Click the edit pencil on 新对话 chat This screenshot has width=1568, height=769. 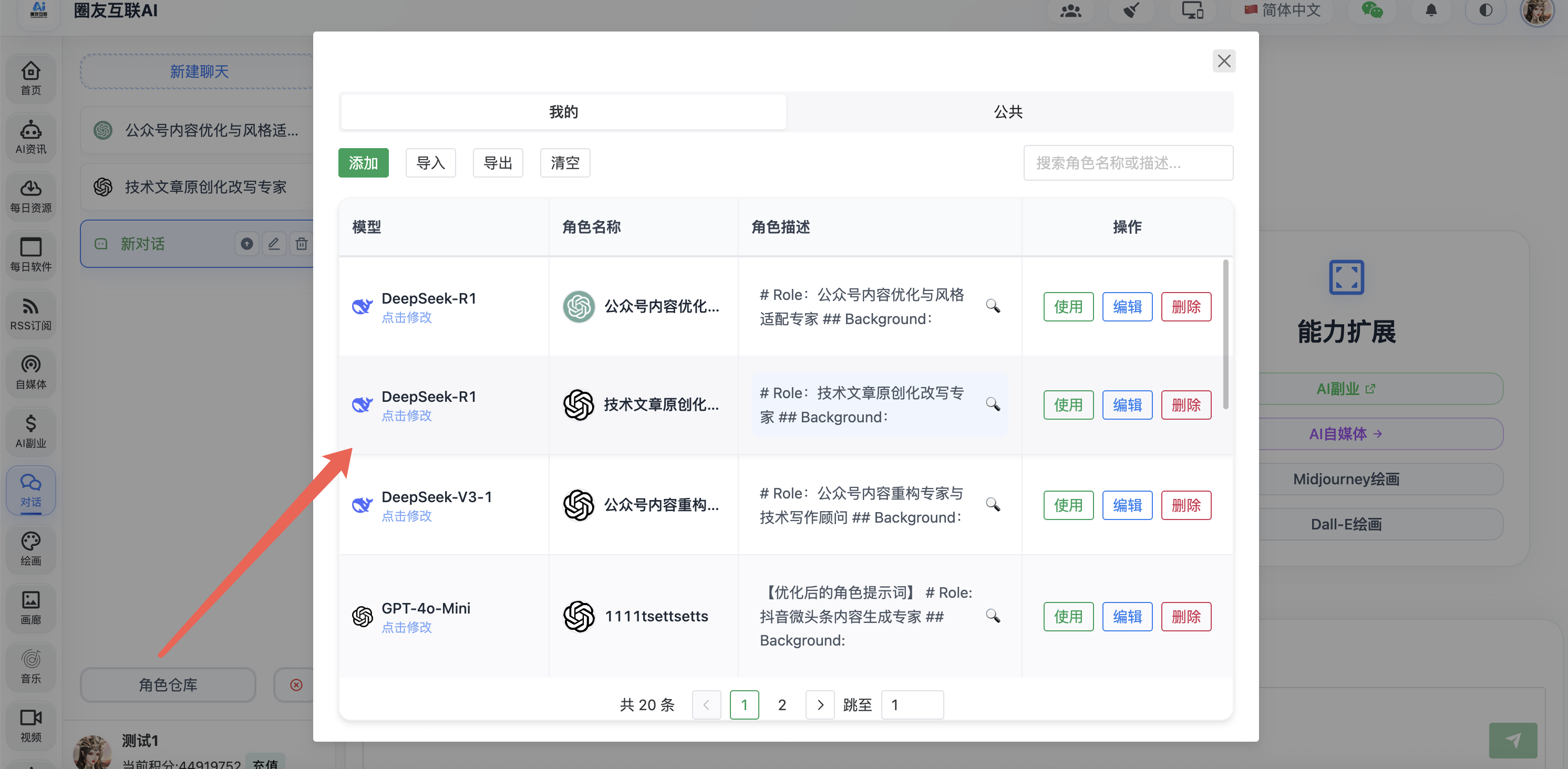274,244
